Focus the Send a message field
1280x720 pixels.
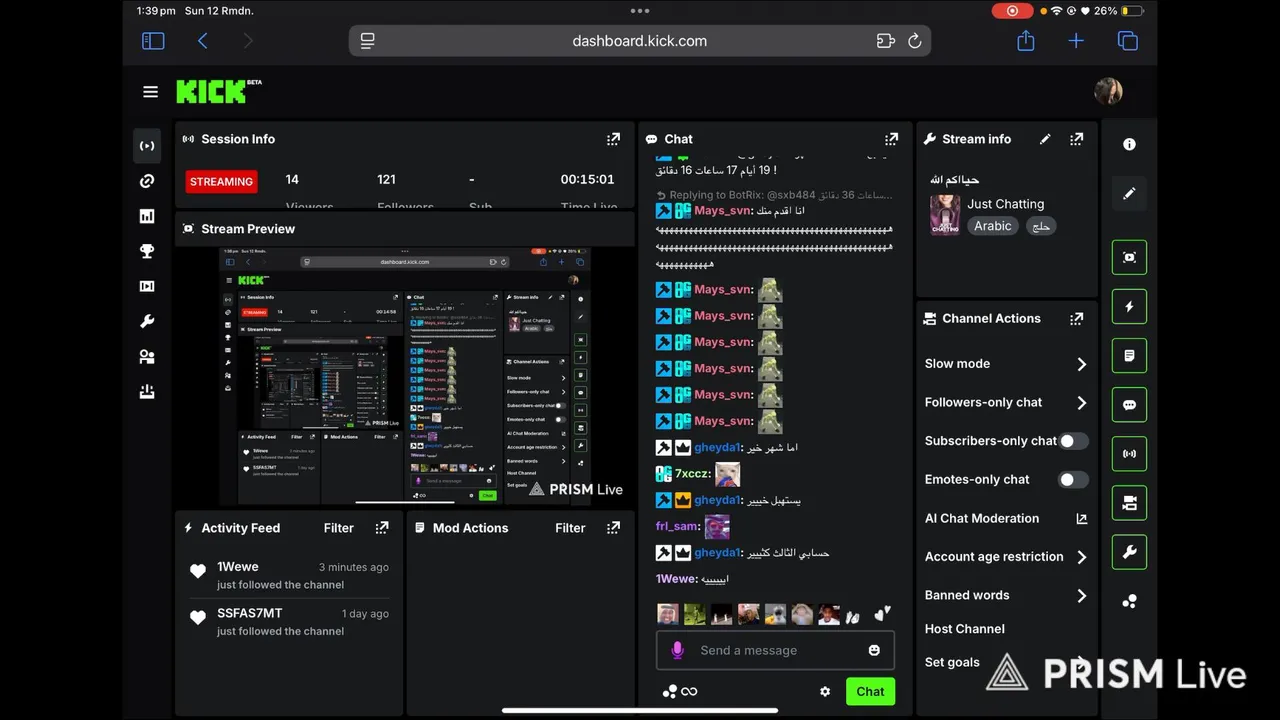pyautogui.click(x=775, y=650)
